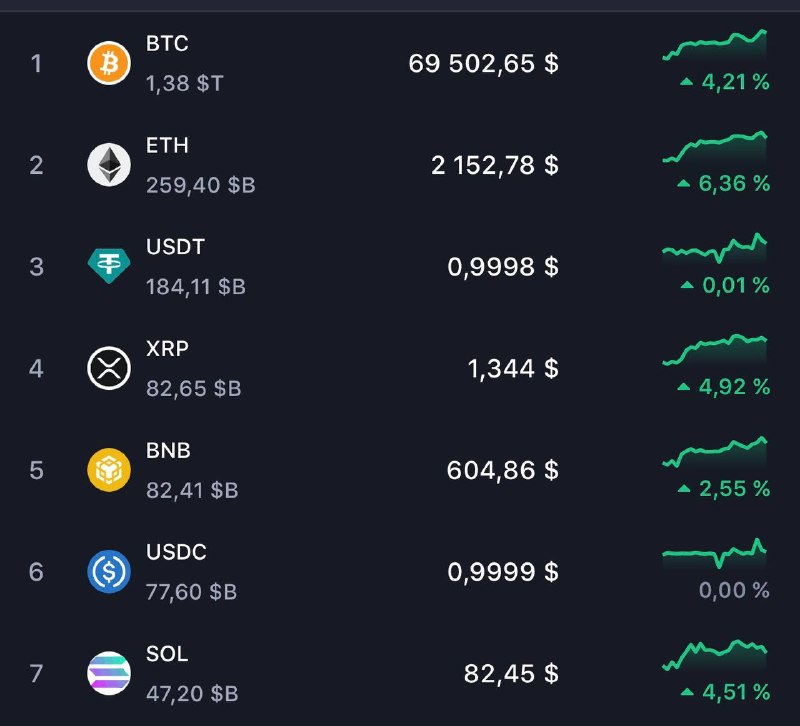View the SOL sparkline mini chart

(x=714, y=655)
